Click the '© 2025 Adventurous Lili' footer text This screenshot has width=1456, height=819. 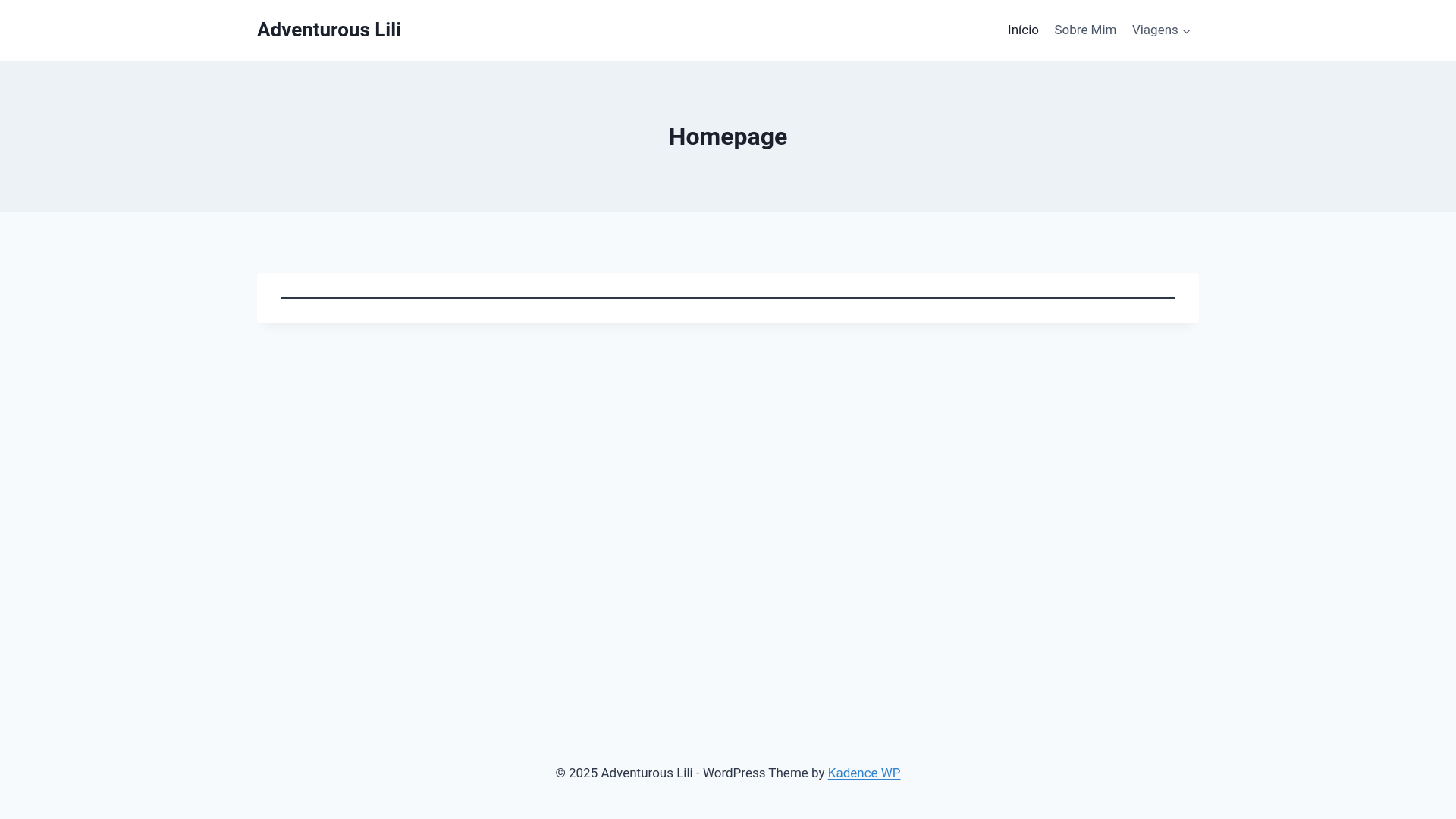point(624,773)
